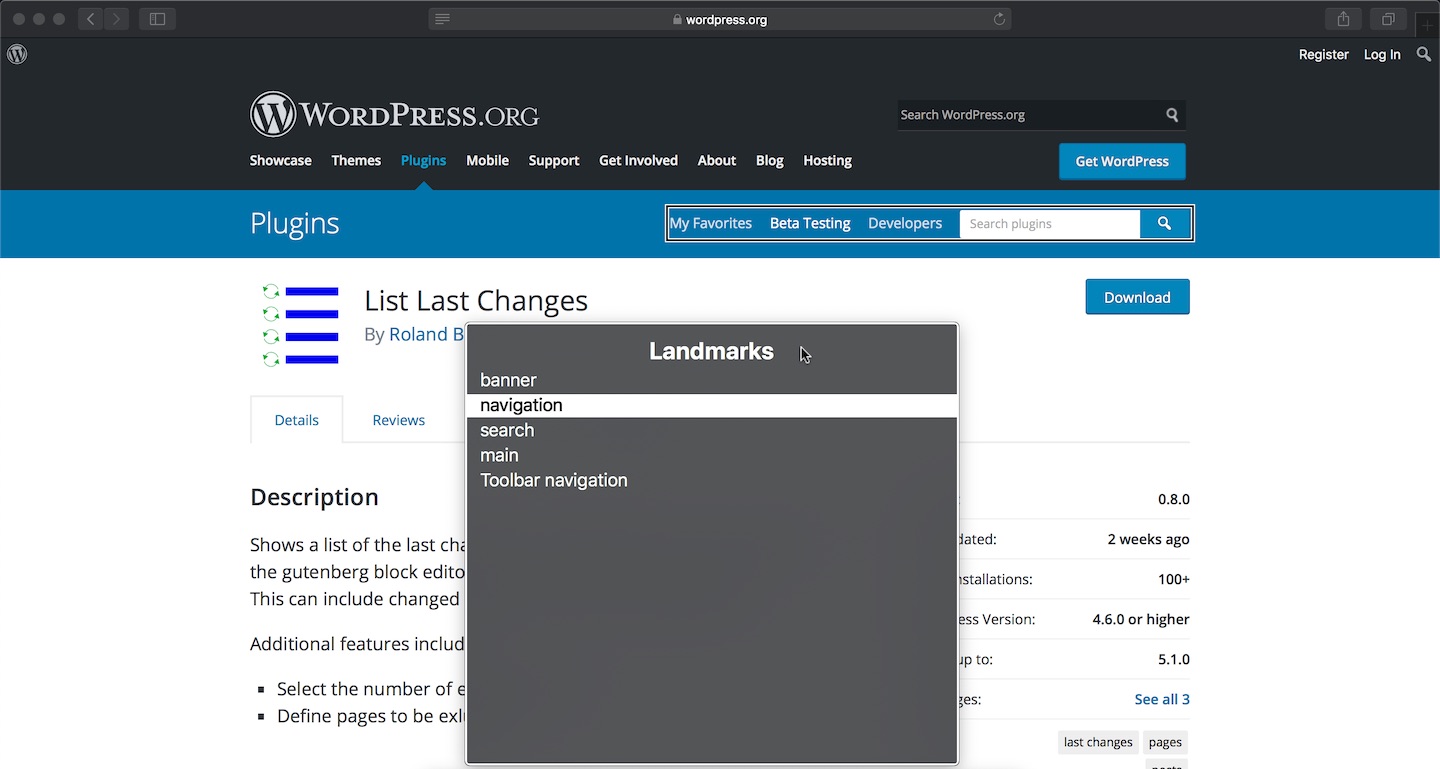Open the Reader view icon in address bar
The image size is (1440, 769).
point(442,19)
